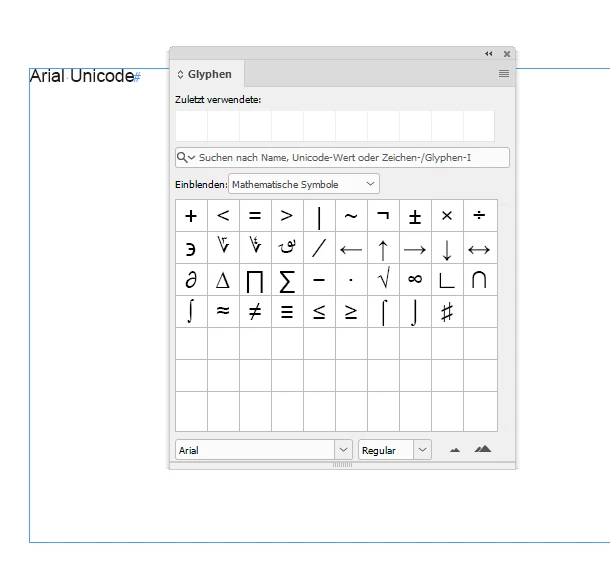Select the right arrow glyph

[415, 248]
